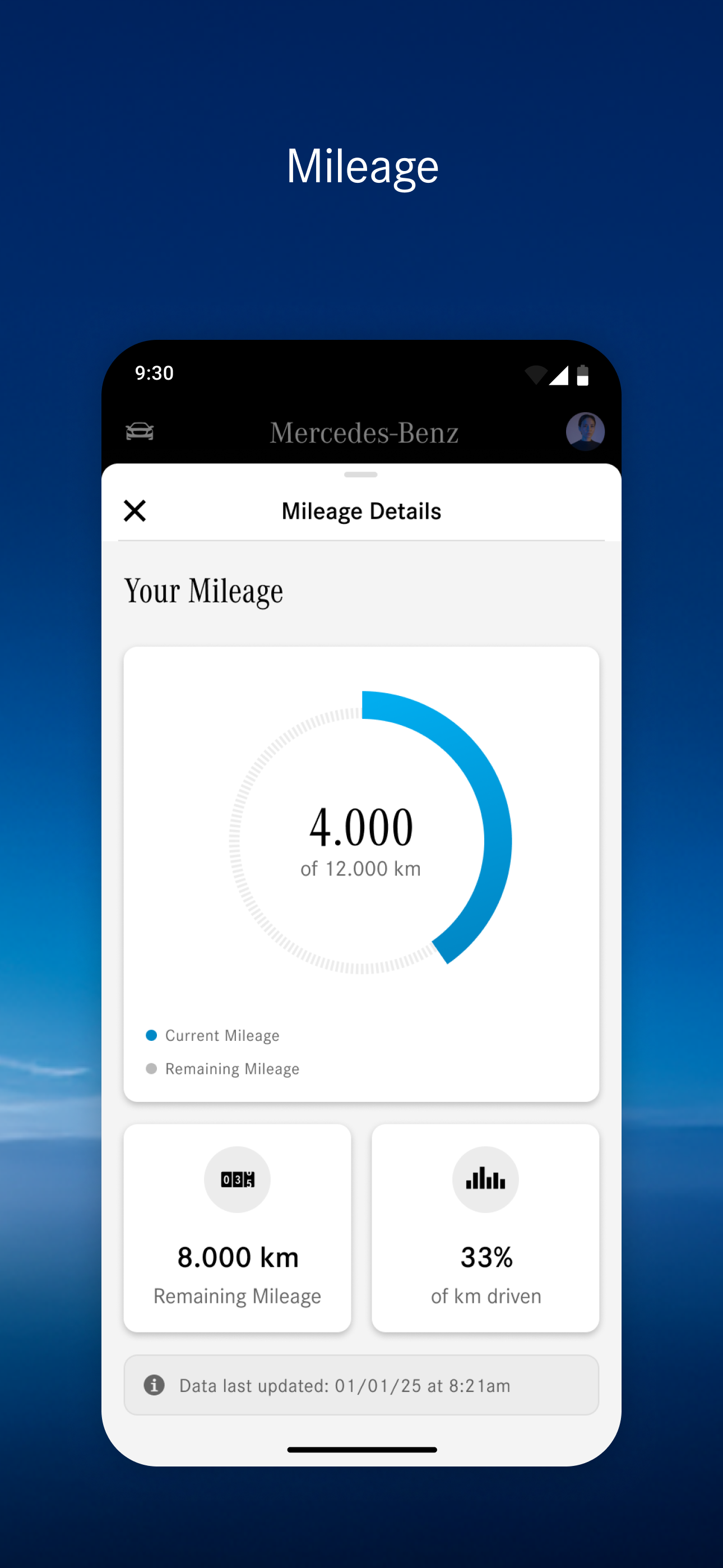Tap the home indicator bar
The width and height of the screenshot is (723, 1568).
click(362, 1449)
